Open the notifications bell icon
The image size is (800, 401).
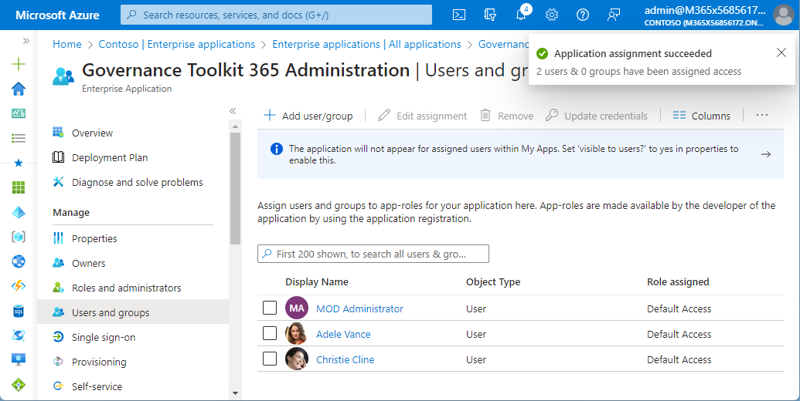(x=521, y=15)
